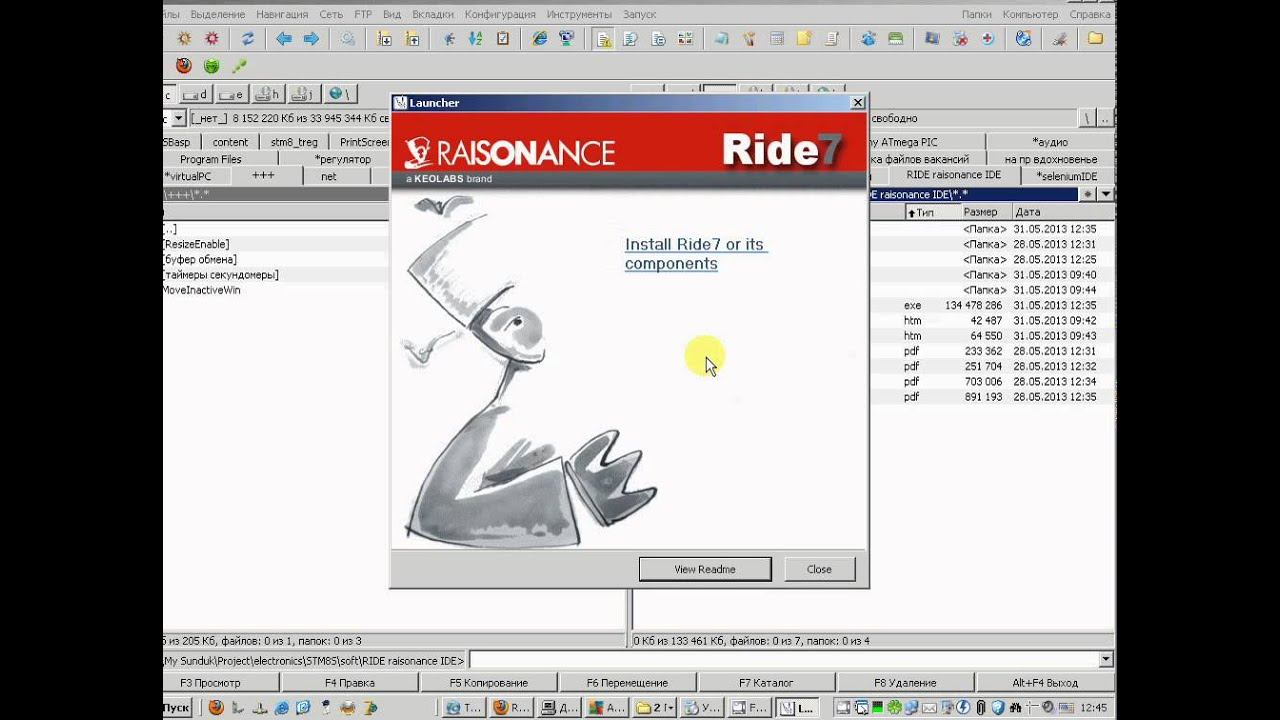The height and width of the screenshot is (720, 1280).
Task: Click the View Readme button
Action: click(705, 569)
